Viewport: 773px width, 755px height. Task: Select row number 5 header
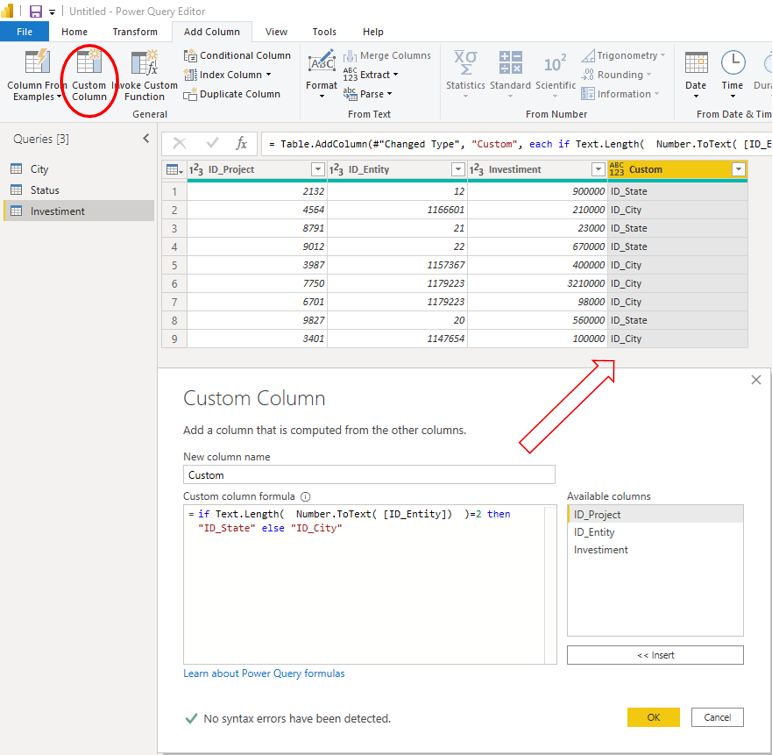(174, 265)
